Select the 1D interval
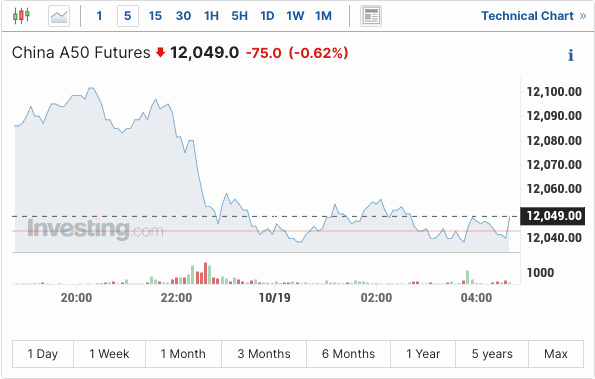 [x=267, y=16]
